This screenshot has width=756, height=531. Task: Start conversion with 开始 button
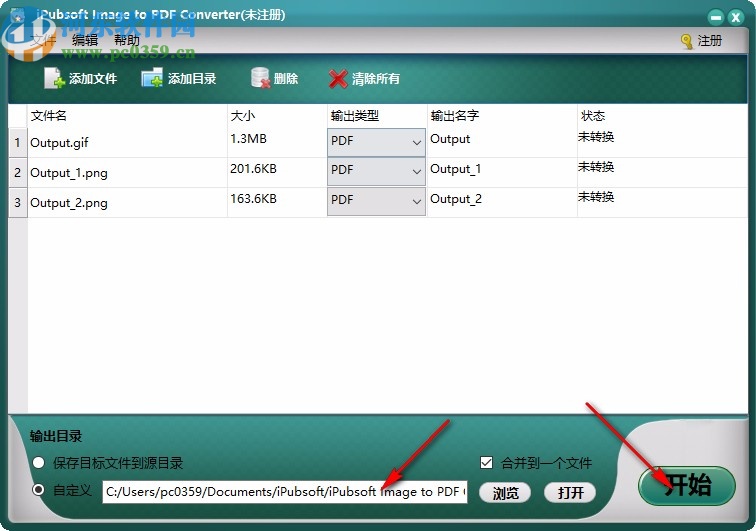tap(687, 485)
